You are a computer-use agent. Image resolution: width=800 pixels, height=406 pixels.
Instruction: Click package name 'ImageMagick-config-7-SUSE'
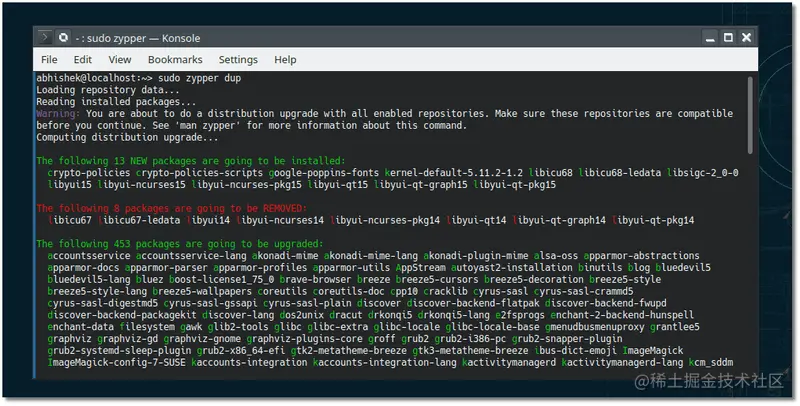[116, 363]
